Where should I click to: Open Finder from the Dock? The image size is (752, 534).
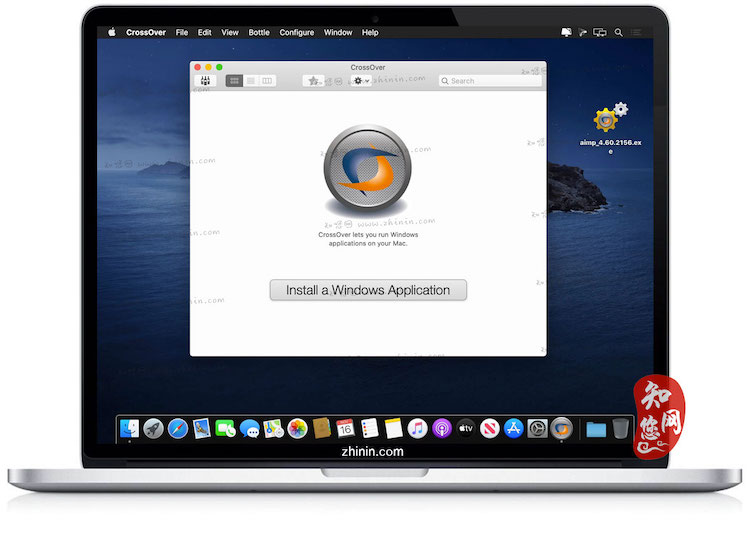[x=129, y=428]
